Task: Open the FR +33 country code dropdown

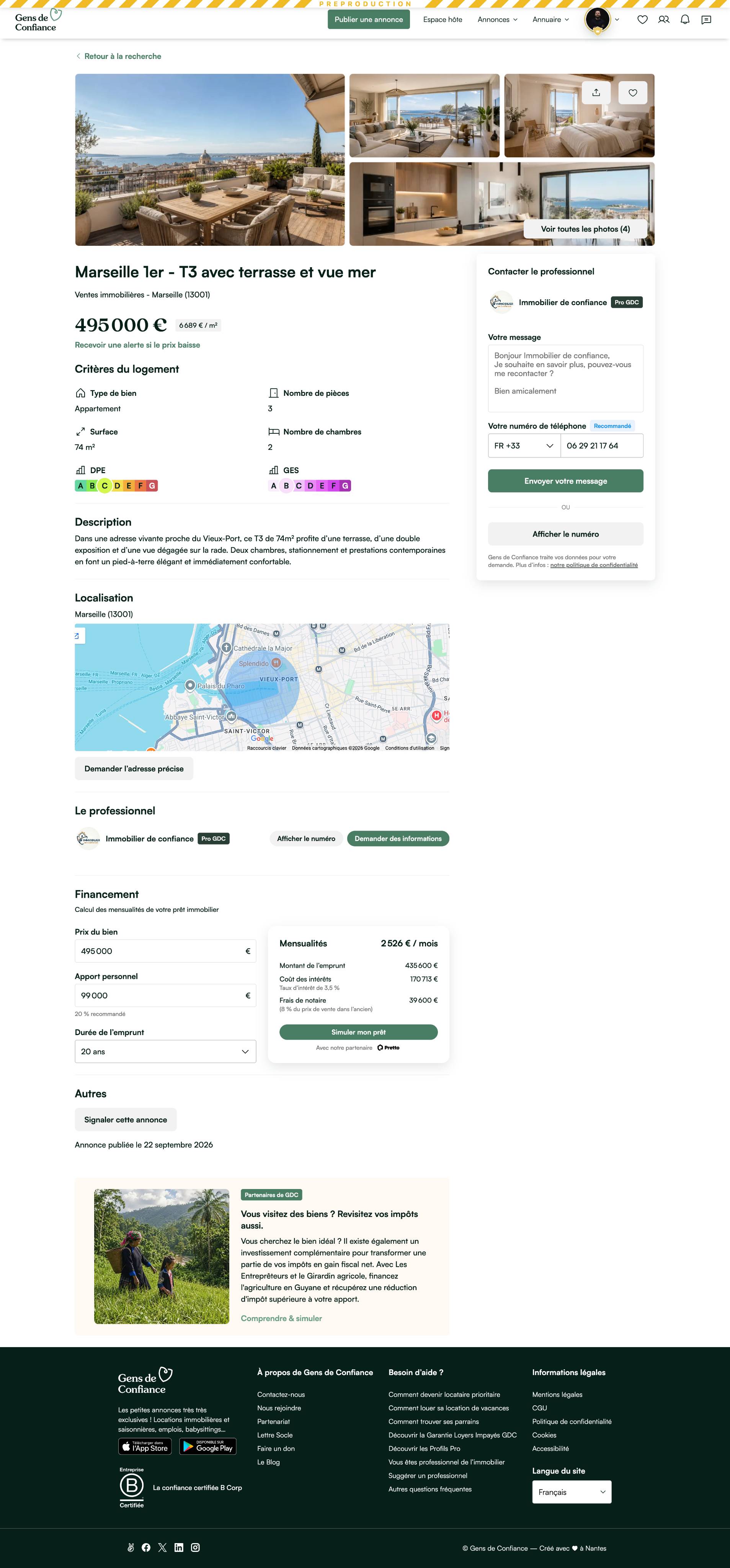Action: click(x=524, y=446)
